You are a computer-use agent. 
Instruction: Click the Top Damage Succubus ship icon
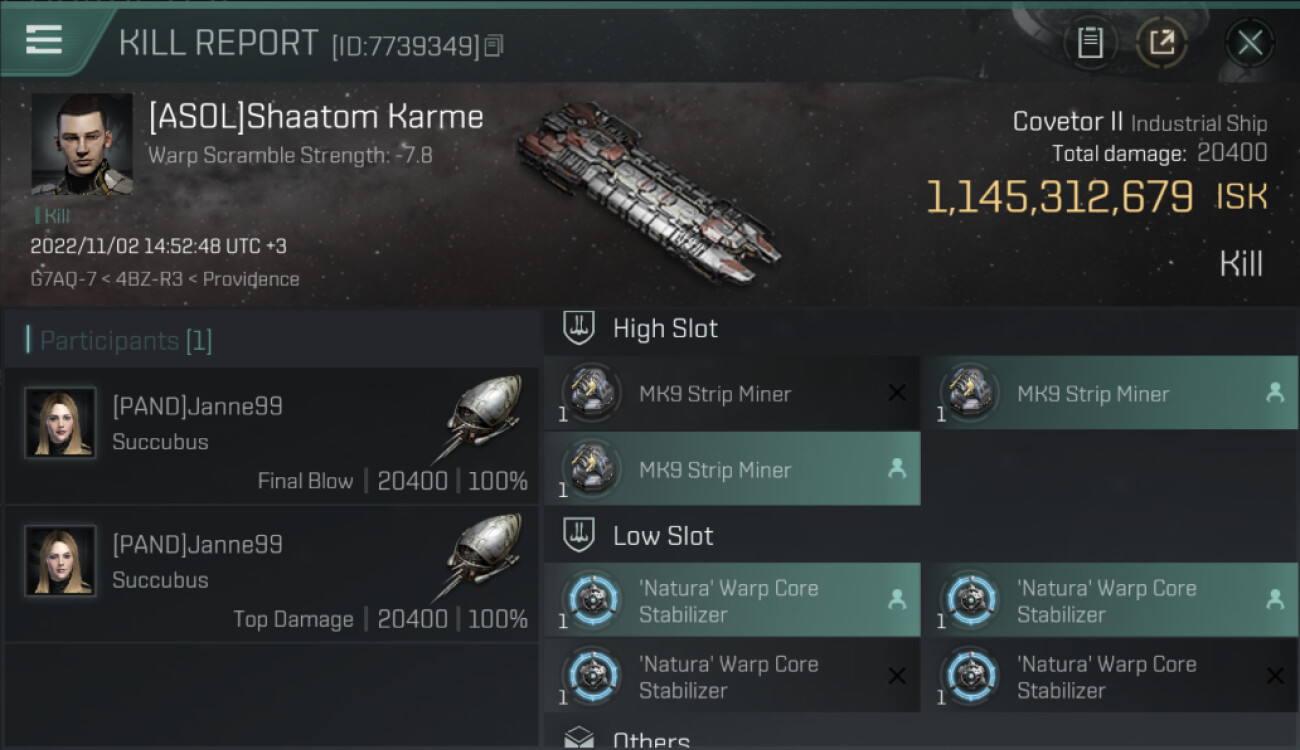click(x=483, y=556)
